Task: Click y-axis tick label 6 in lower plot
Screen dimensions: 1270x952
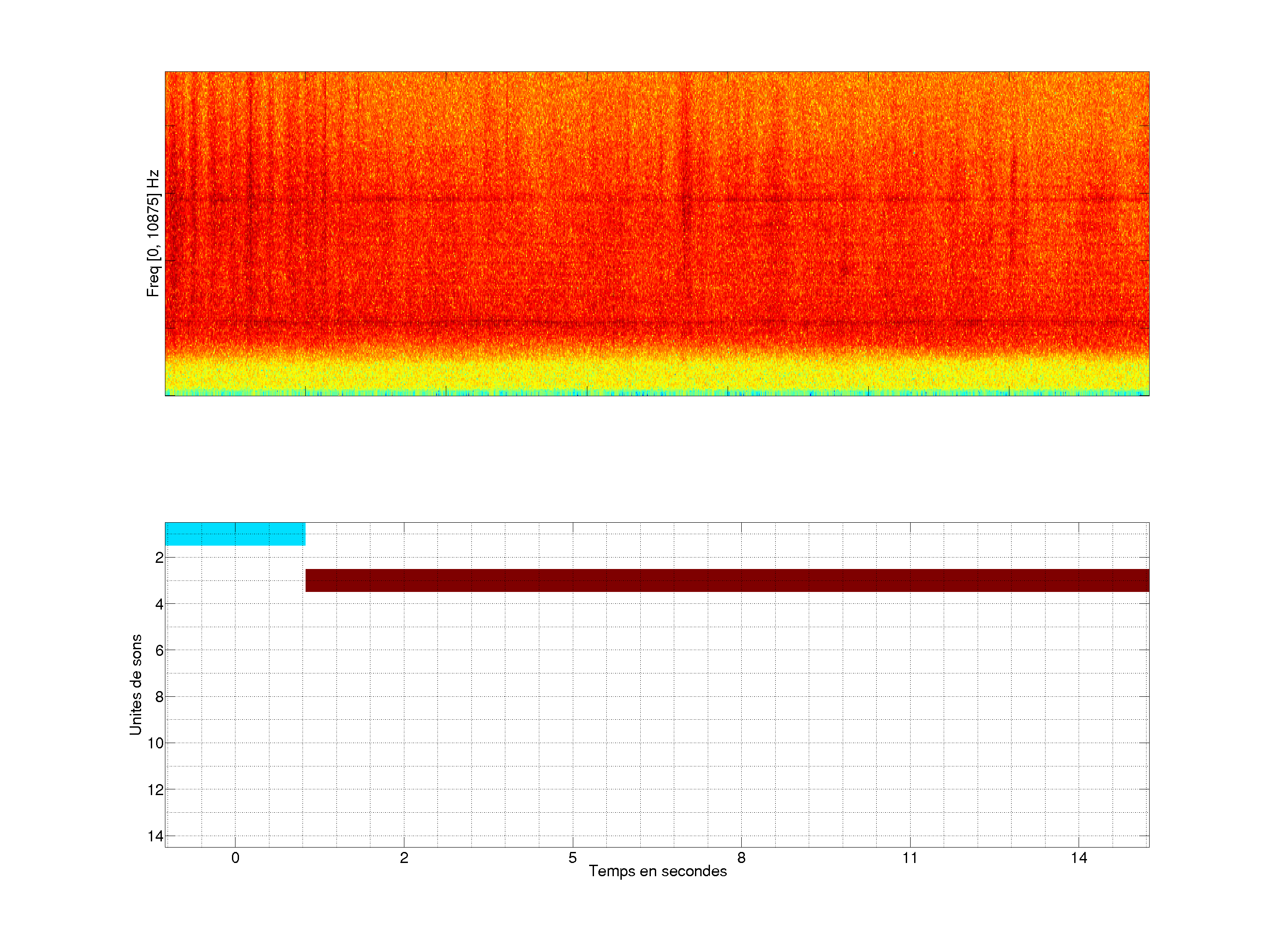Action: coord(159,650)
